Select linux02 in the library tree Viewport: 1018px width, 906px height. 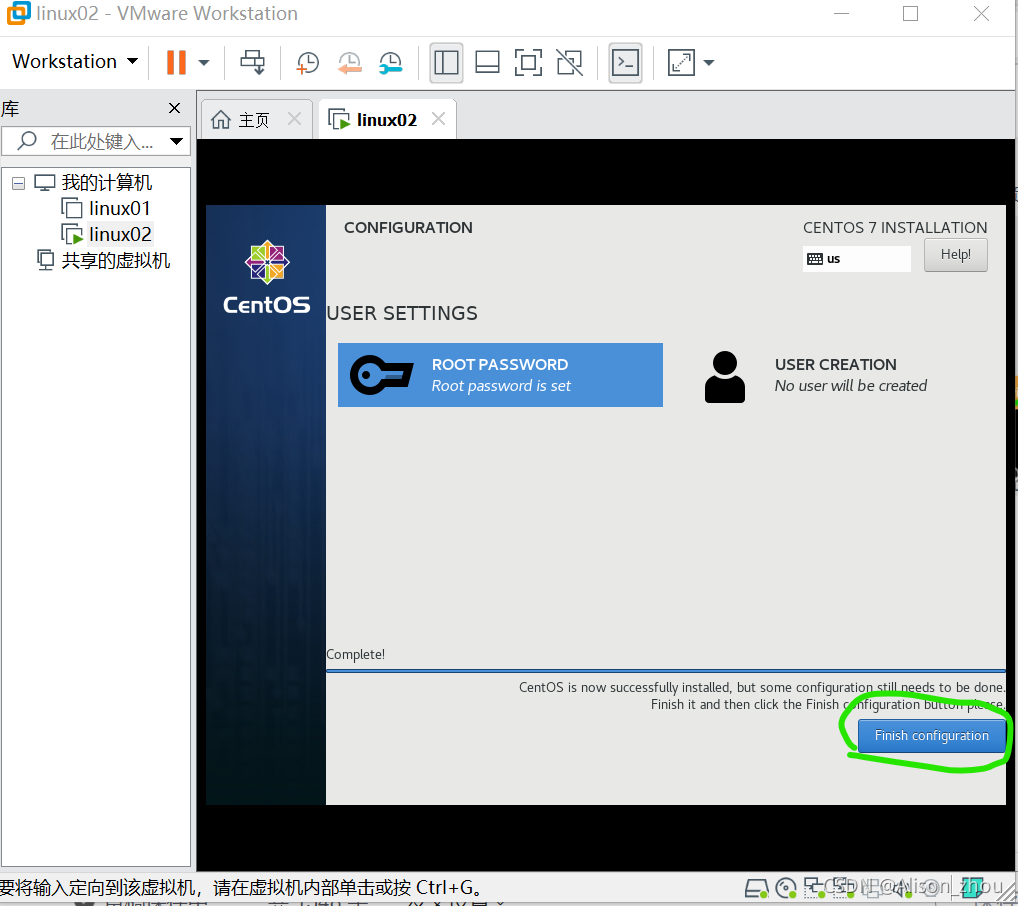[x=120, y=234]
